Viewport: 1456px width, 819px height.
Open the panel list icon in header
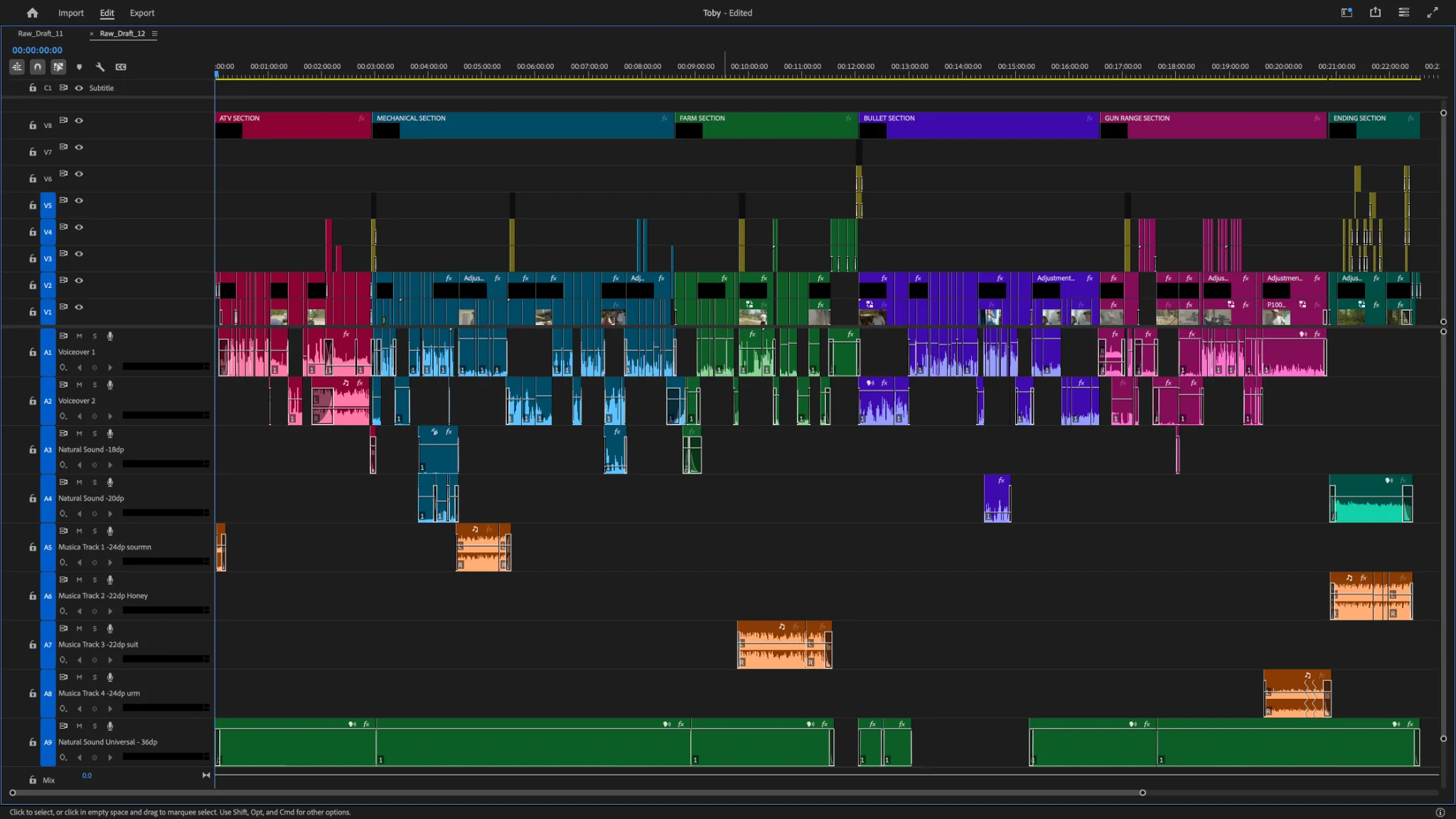click(x=1403, y=12)
